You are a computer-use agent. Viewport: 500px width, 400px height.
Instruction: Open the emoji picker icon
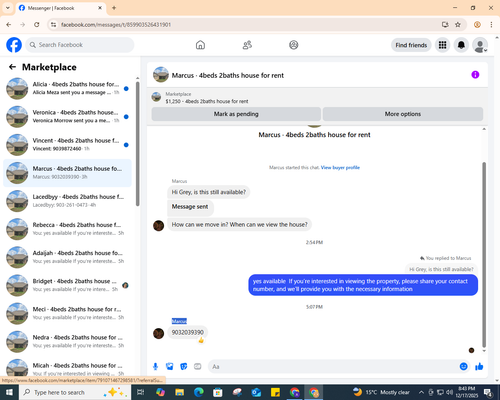click(463, 367)
